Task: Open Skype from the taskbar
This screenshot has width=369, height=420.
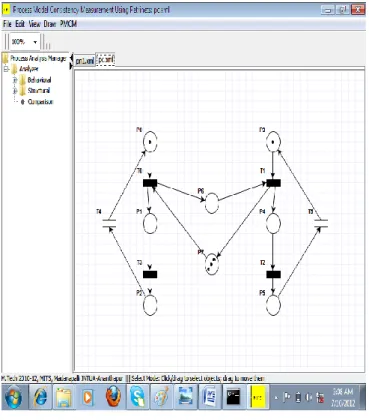Action: pos(137,397)
